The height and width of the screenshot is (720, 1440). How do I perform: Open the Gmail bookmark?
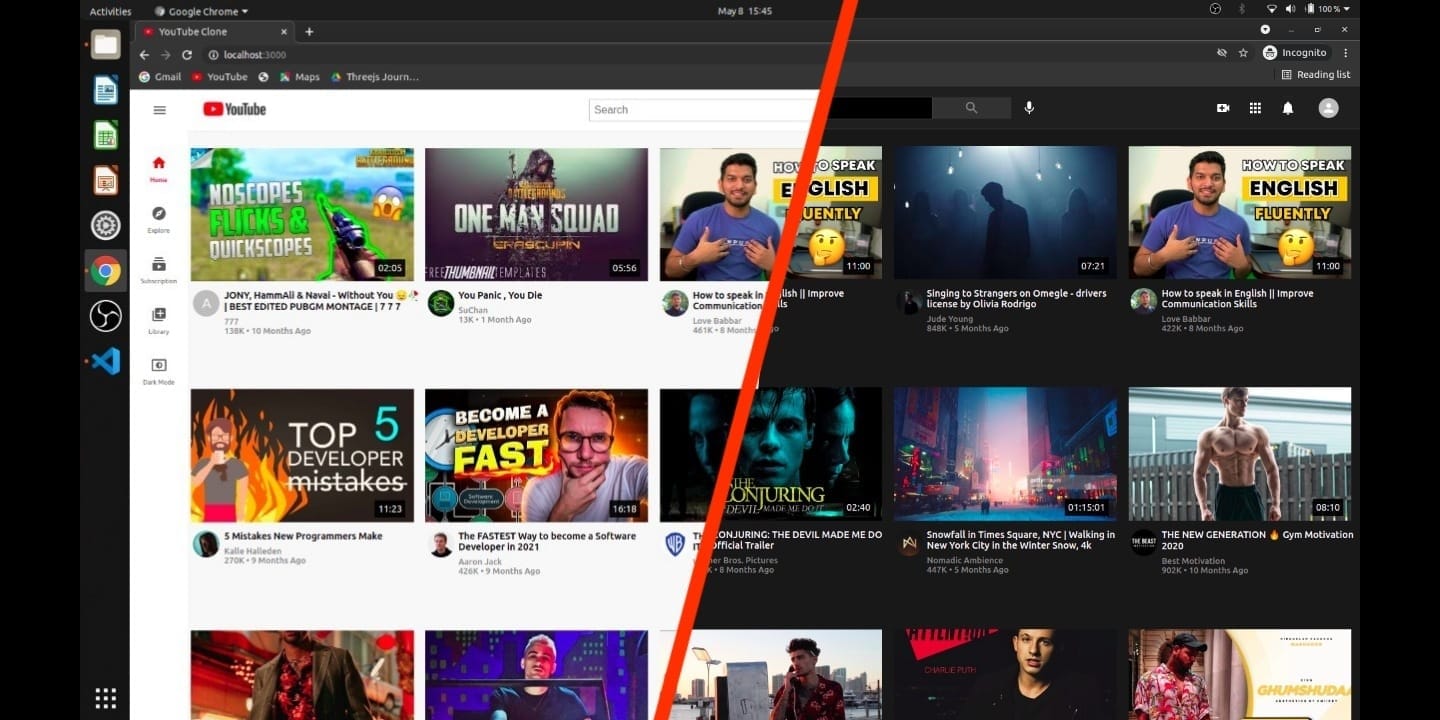(160, 77)
